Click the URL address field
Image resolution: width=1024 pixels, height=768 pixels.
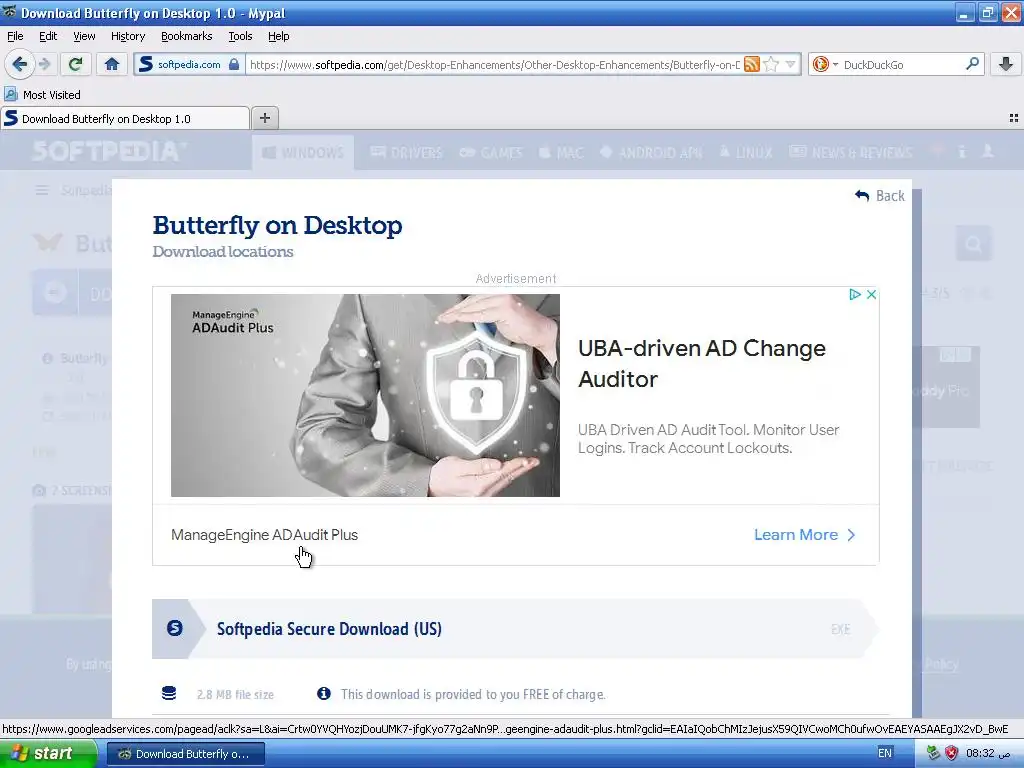494,64
